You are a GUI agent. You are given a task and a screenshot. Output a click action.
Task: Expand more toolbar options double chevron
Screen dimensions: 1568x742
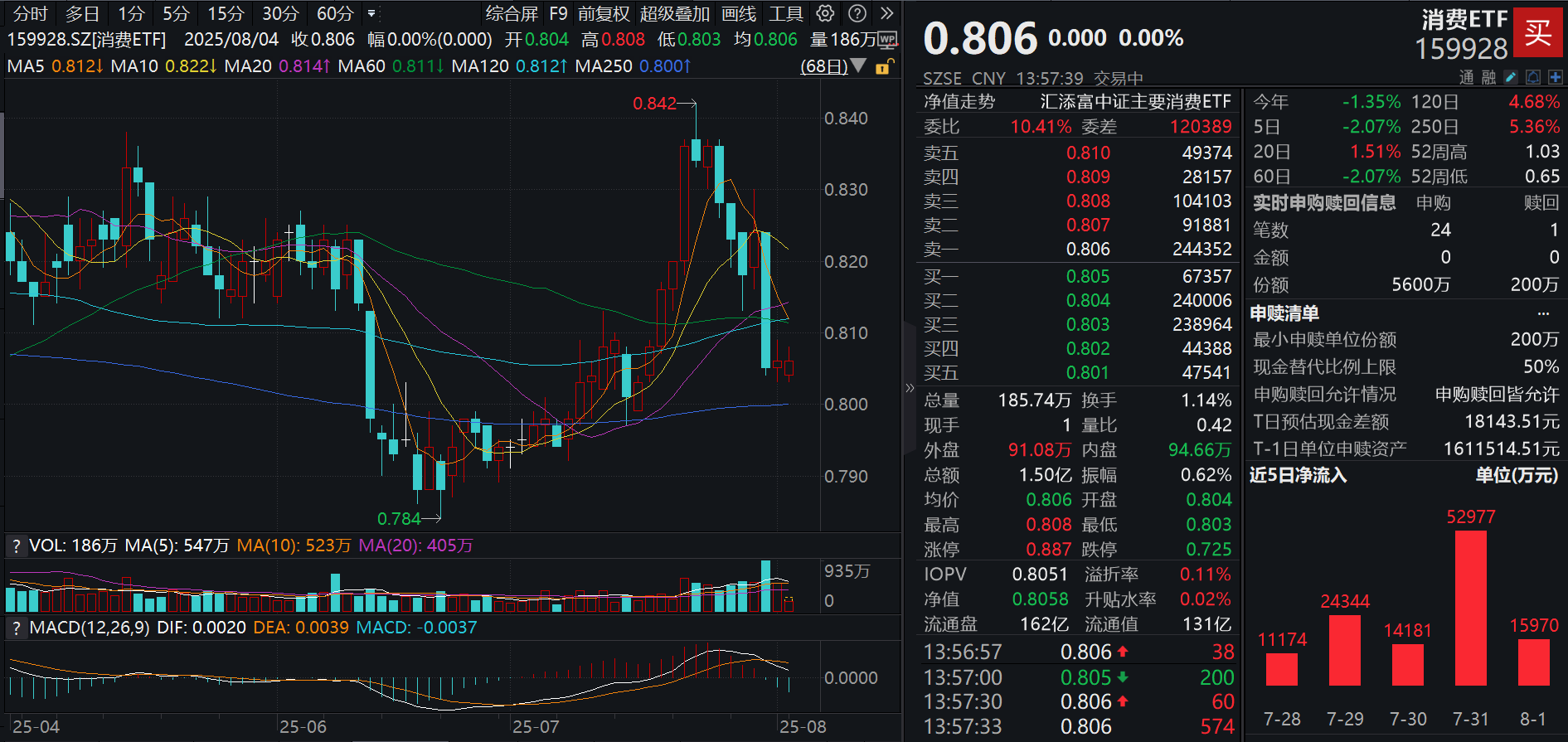887,13
